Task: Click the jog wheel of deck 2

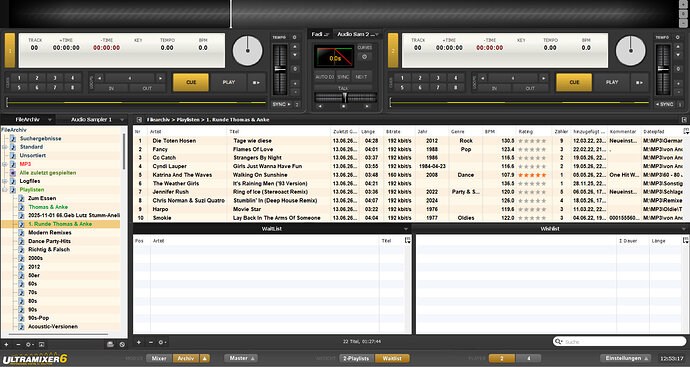Action: pos(631,51)
